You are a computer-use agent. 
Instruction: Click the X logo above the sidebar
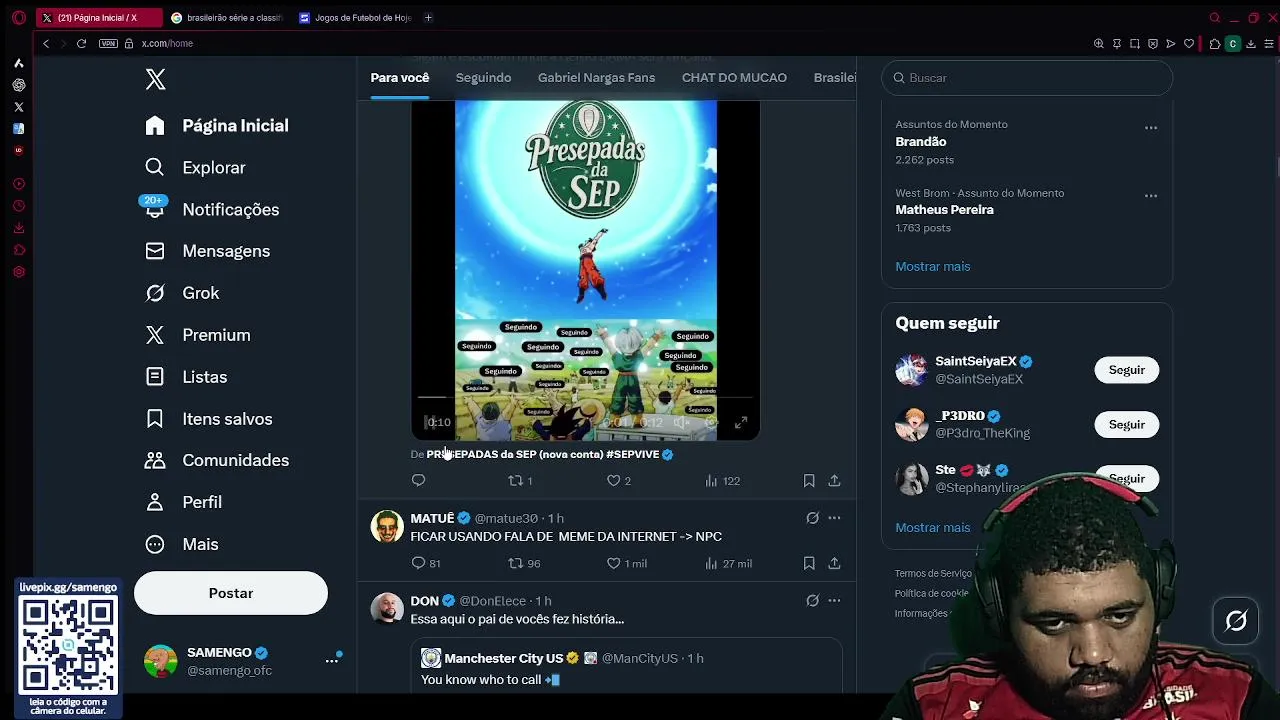coord(155,80)
